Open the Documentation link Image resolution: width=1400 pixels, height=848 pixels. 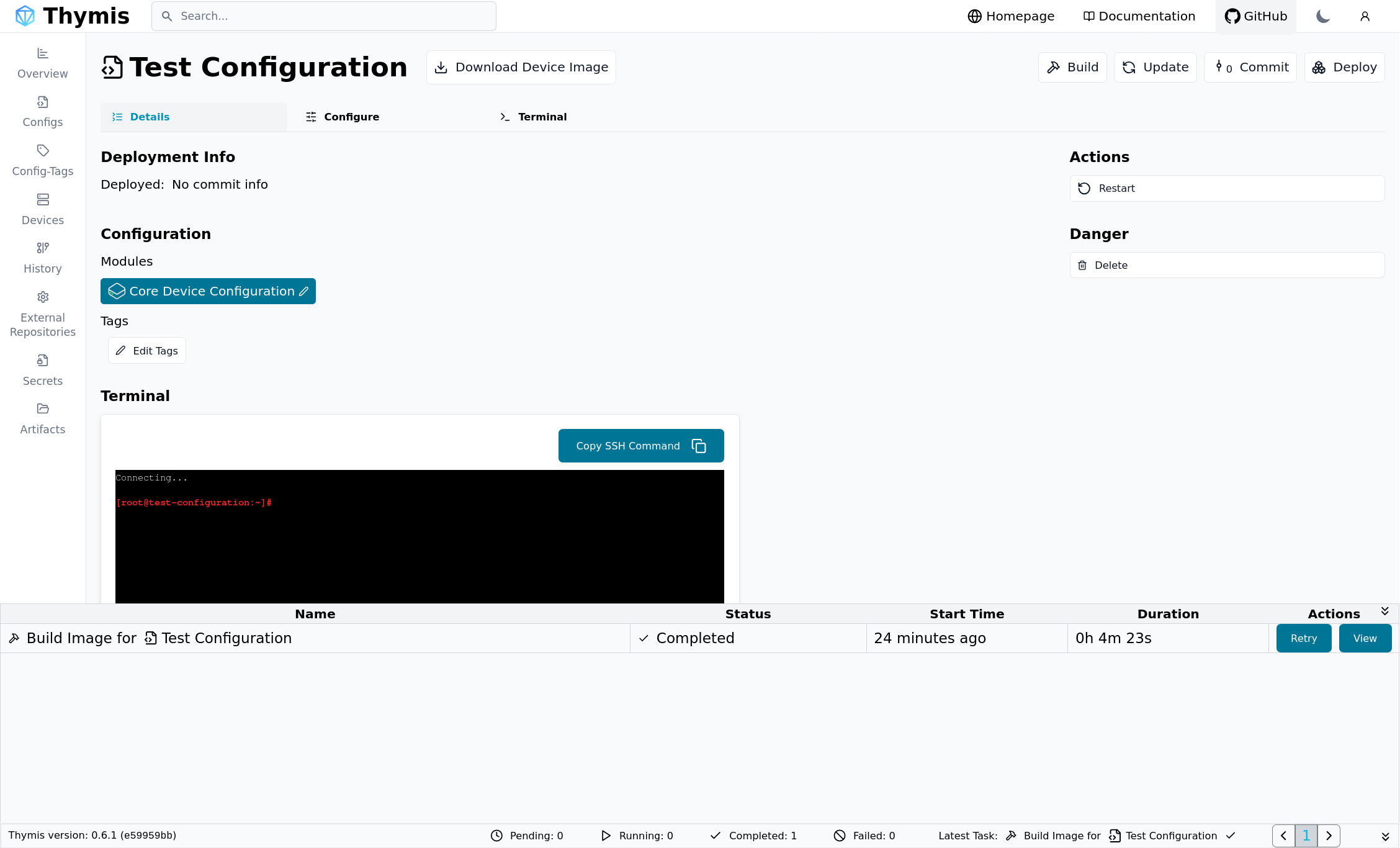pyautogui.click(x=1139, y=16)
